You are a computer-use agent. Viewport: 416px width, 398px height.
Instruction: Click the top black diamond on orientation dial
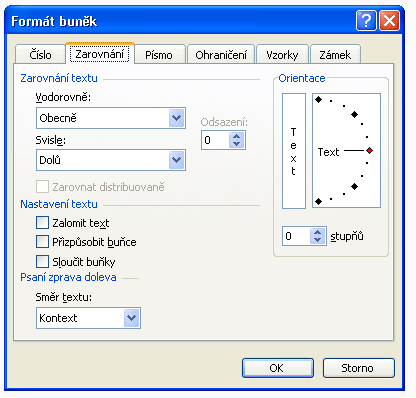click(x=319, y=99)
